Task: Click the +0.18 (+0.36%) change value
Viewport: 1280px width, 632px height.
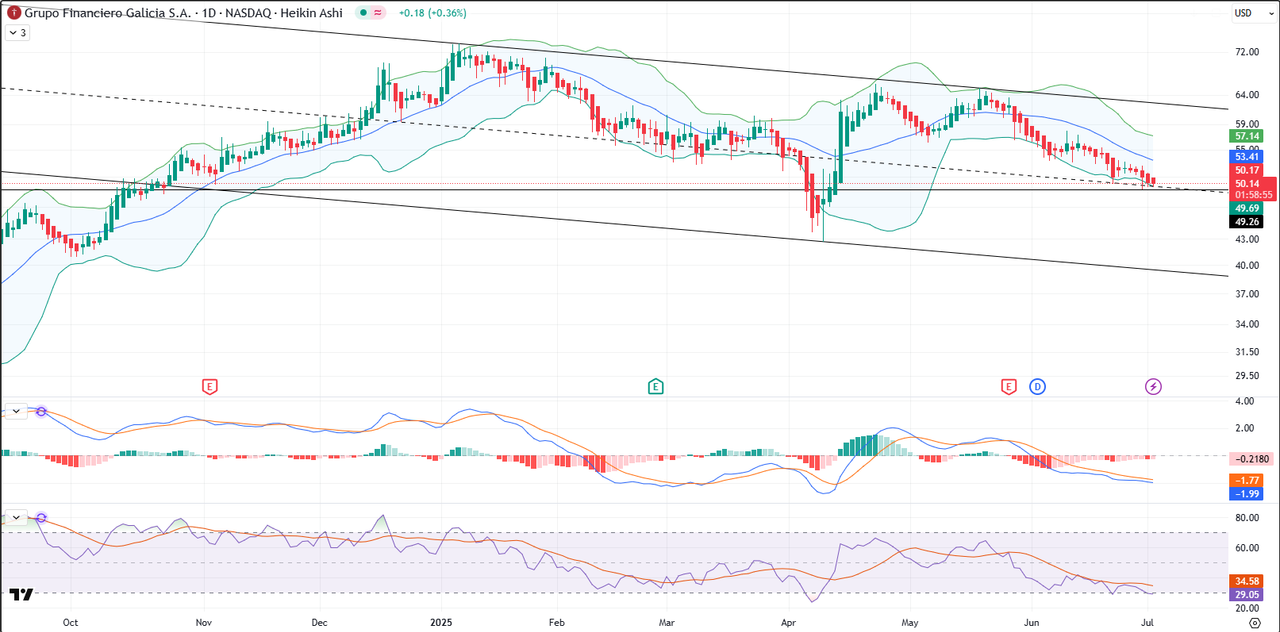Action: pos(432,13)
